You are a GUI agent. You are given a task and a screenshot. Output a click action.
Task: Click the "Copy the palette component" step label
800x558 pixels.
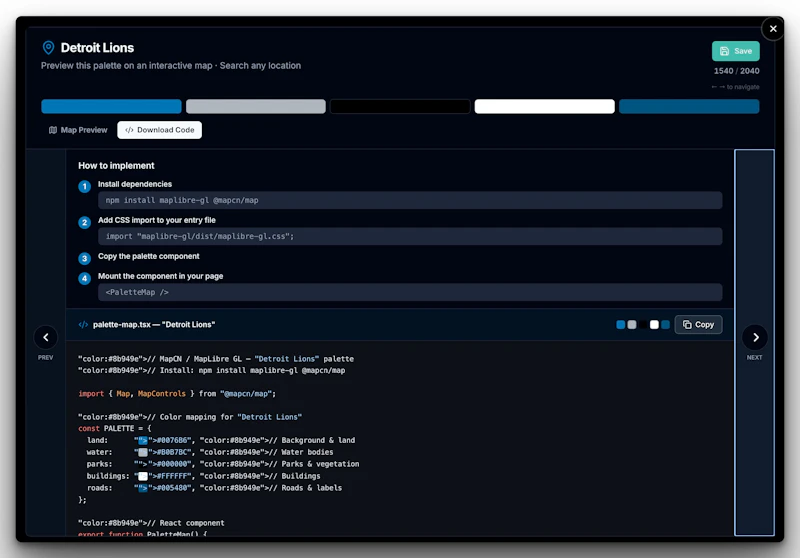[x=148, y=256]
